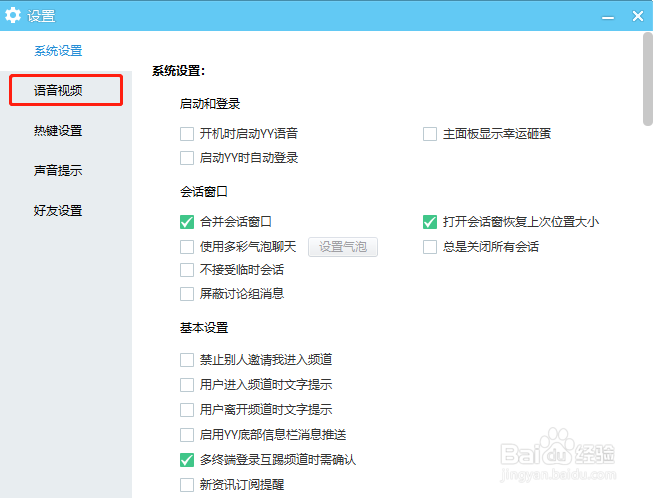Viewport: 653px width, 498px height.
Task: Check 启用YY底部信息栏消息推送
Action: click(x=187, y=435)
